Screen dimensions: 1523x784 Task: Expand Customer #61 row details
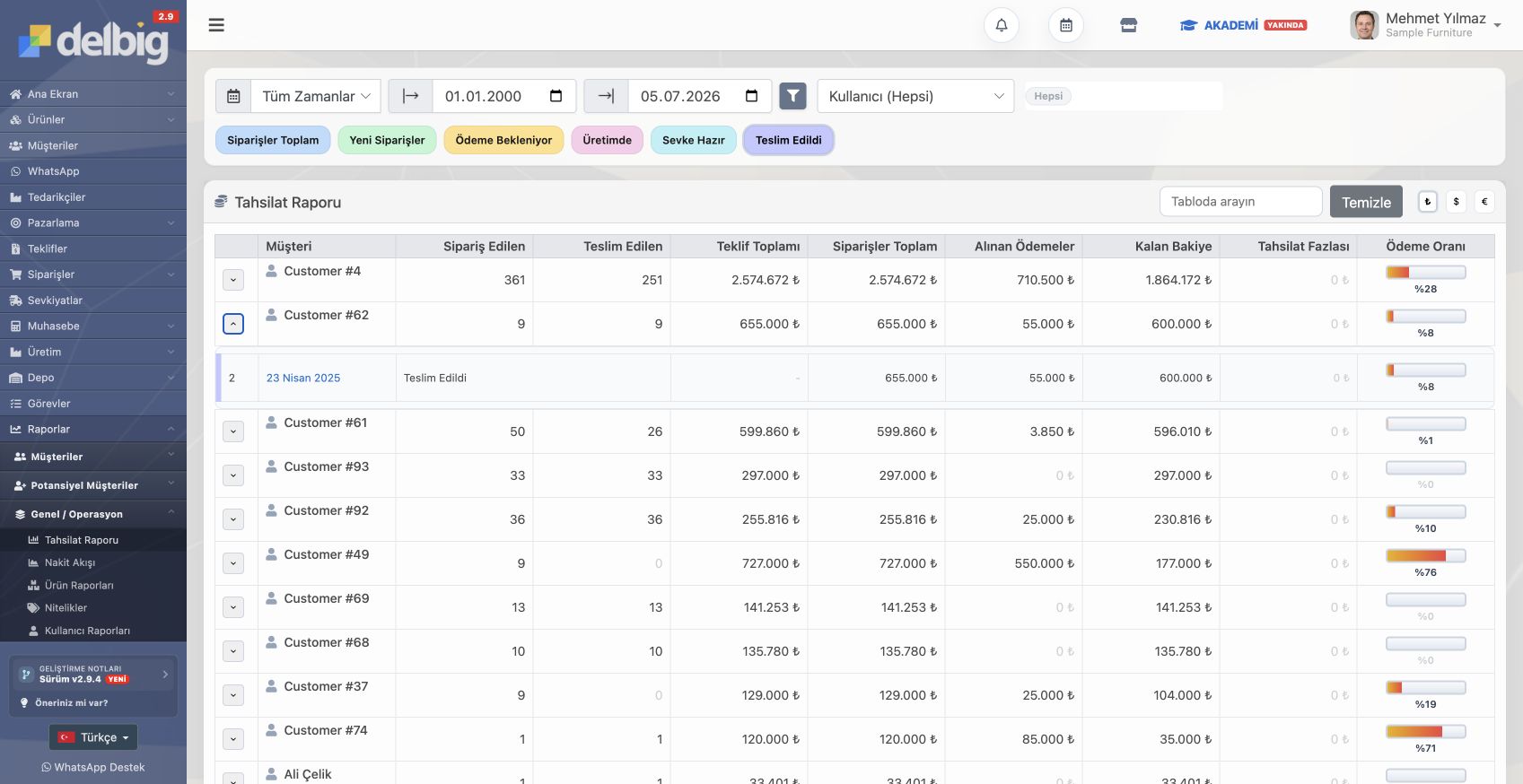click(233, 431)
